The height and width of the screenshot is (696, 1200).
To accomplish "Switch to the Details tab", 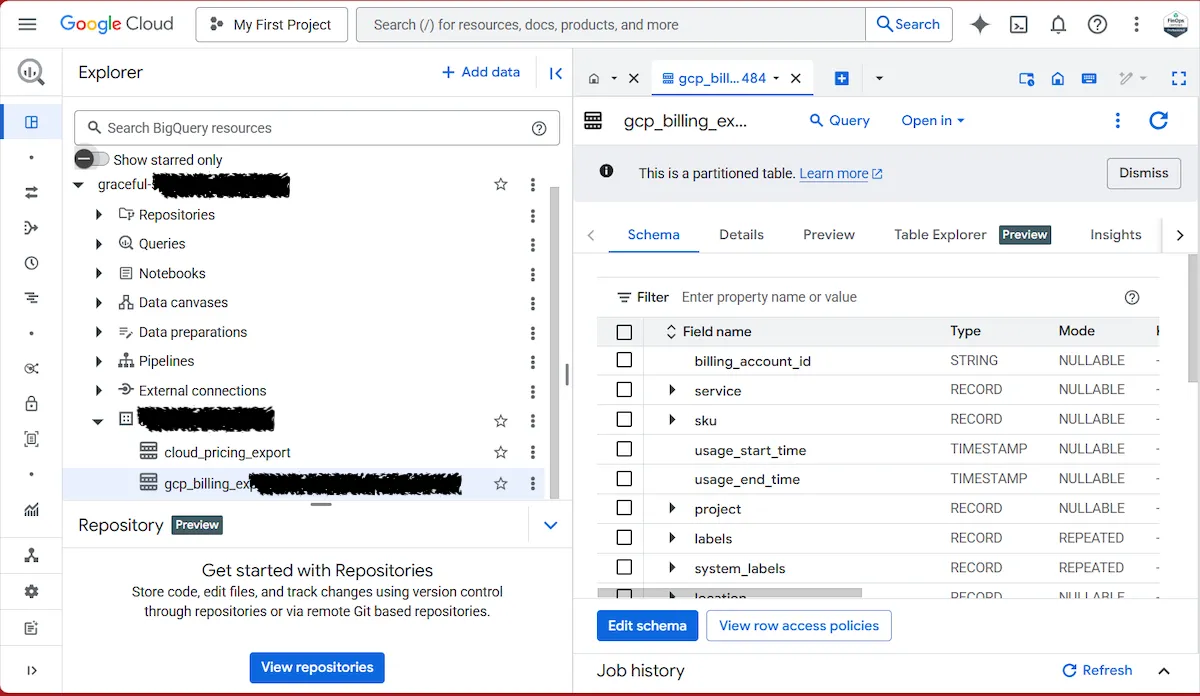I will point(741,234).
